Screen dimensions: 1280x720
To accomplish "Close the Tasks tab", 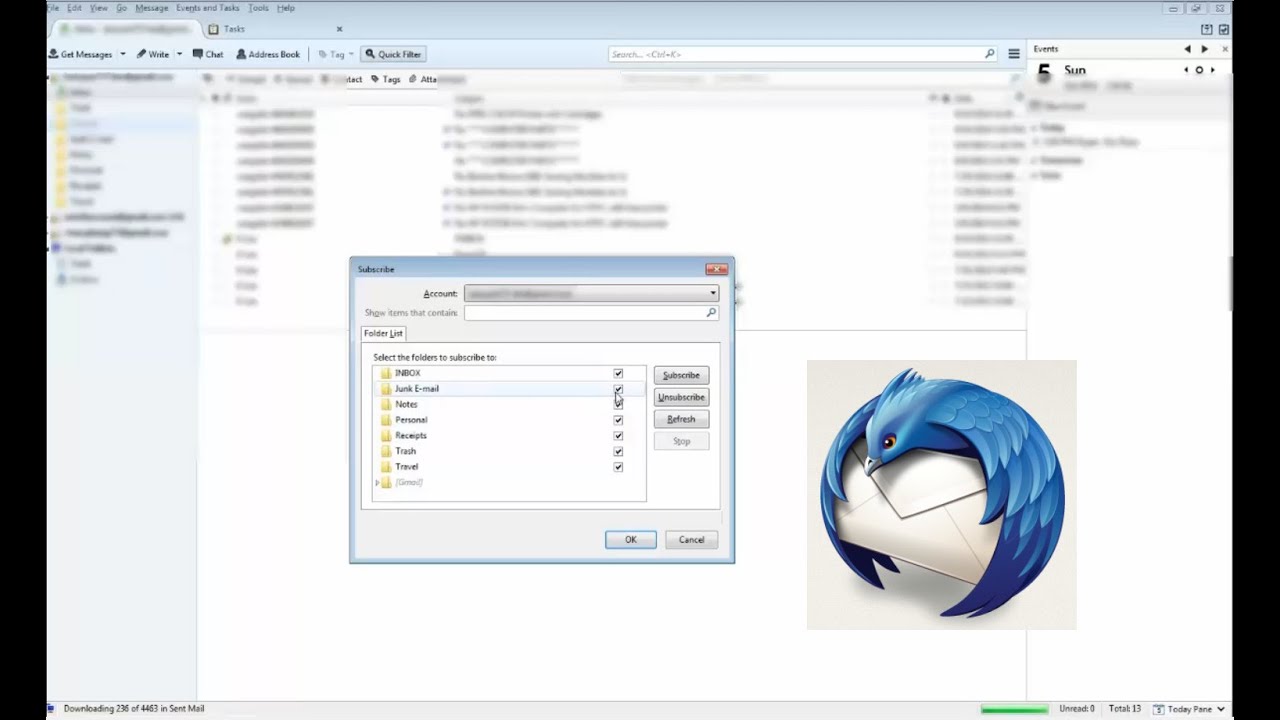I will pyautogui.click(x=339, y=29).
